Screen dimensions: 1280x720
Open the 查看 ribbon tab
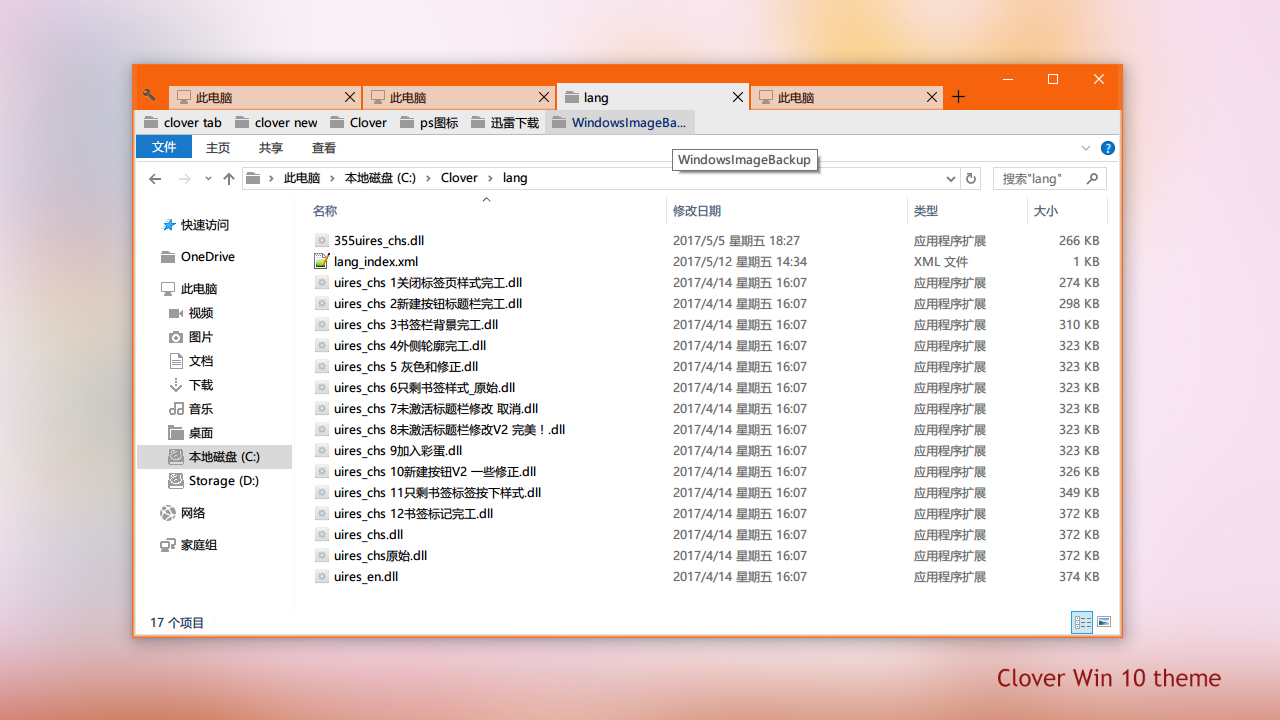324,148
